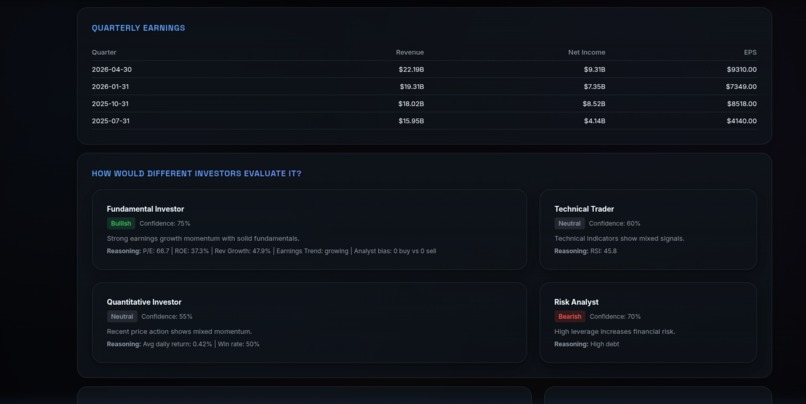806x404 pixels.
Task: Click Confidence: 60% label
Action: pos(614,224)
